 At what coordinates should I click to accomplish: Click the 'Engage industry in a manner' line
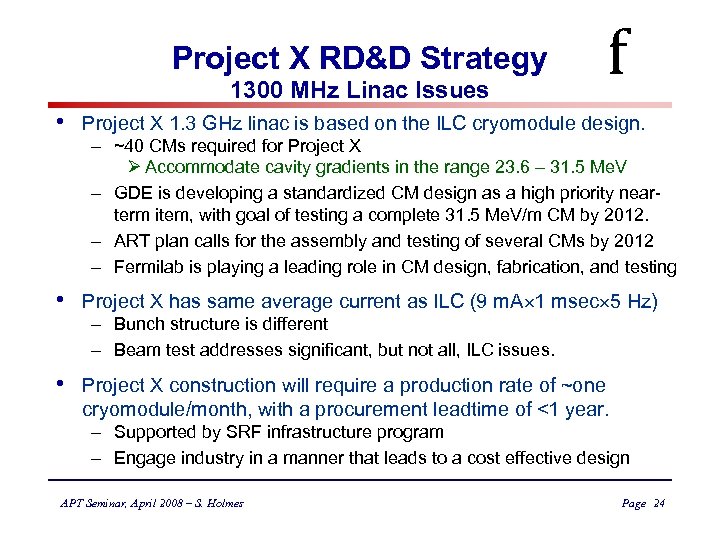[x=371, y=458]
